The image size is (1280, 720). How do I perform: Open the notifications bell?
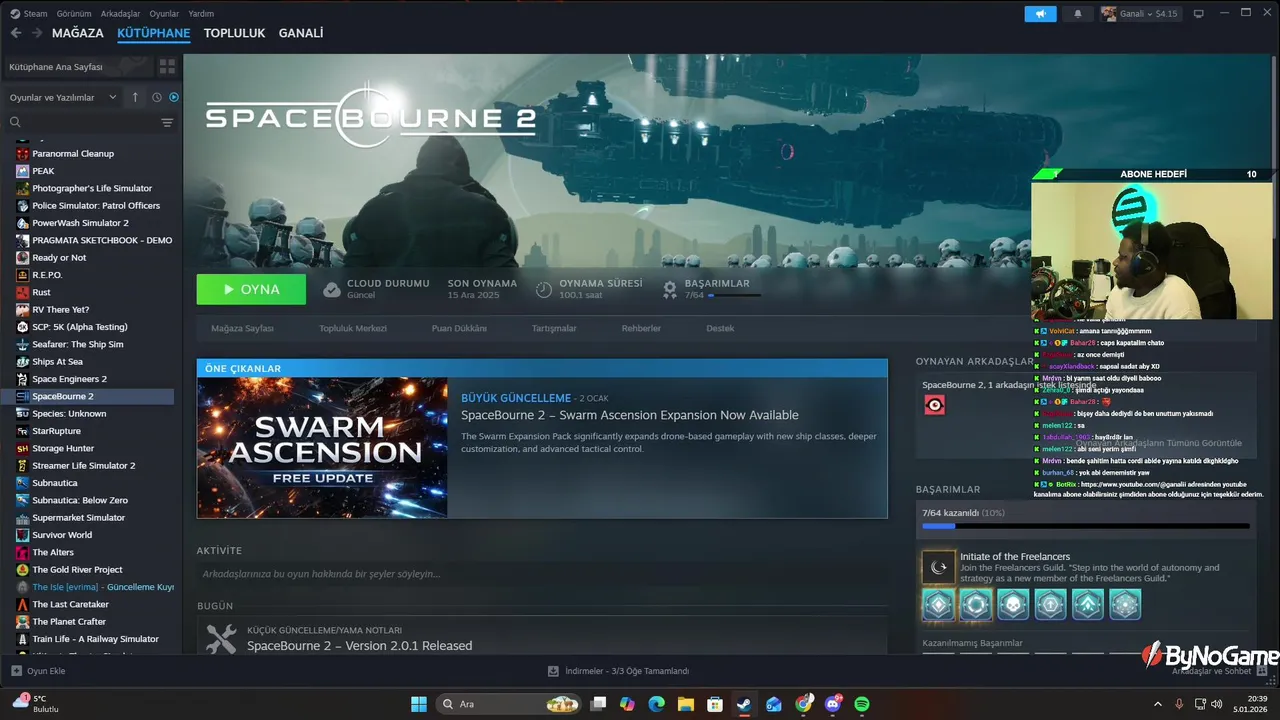[1078, 14]
